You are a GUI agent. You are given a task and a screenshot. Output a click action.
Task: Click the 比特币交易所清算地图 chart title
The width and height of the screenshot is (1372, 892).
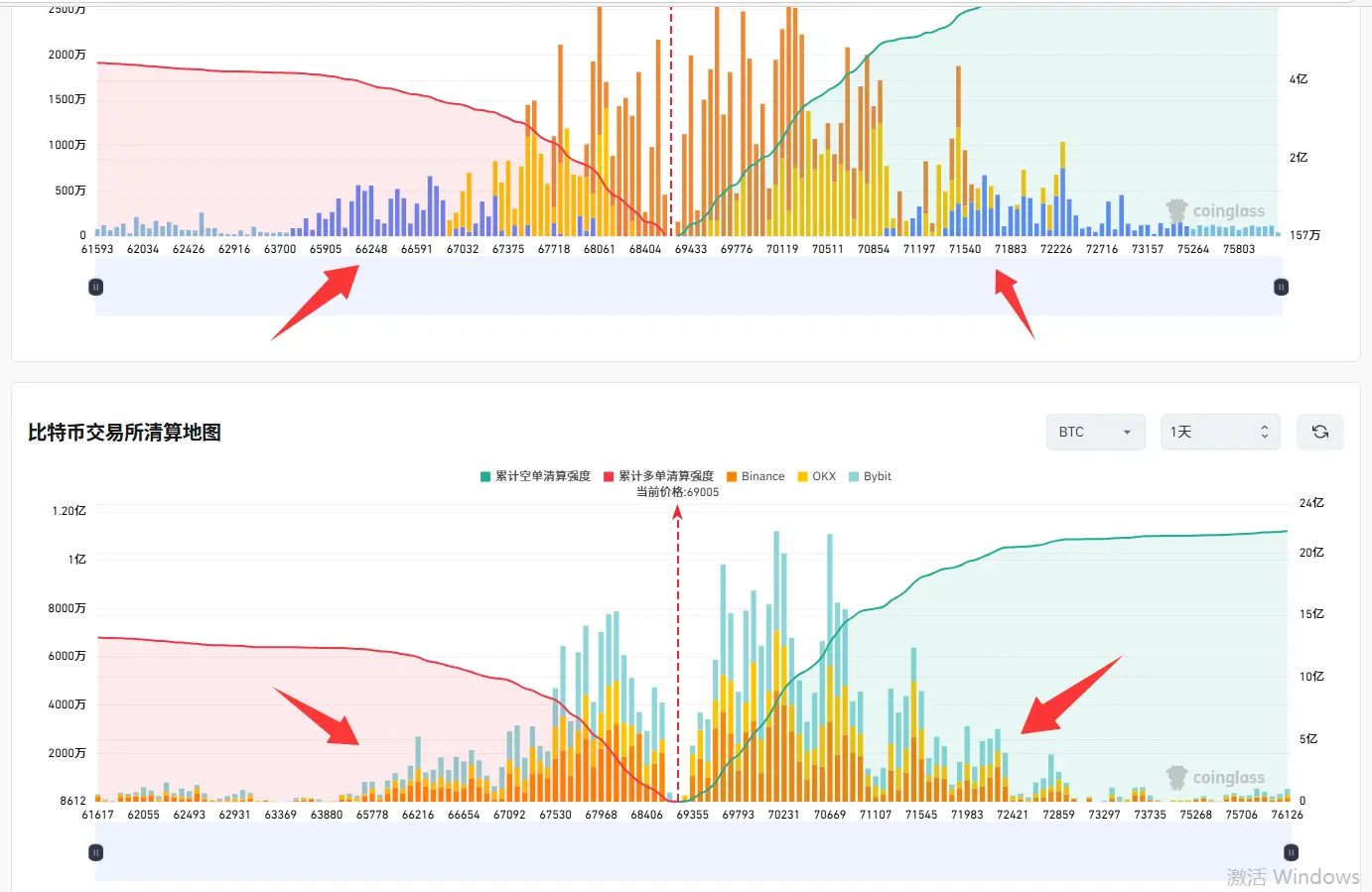click(124, 433)
